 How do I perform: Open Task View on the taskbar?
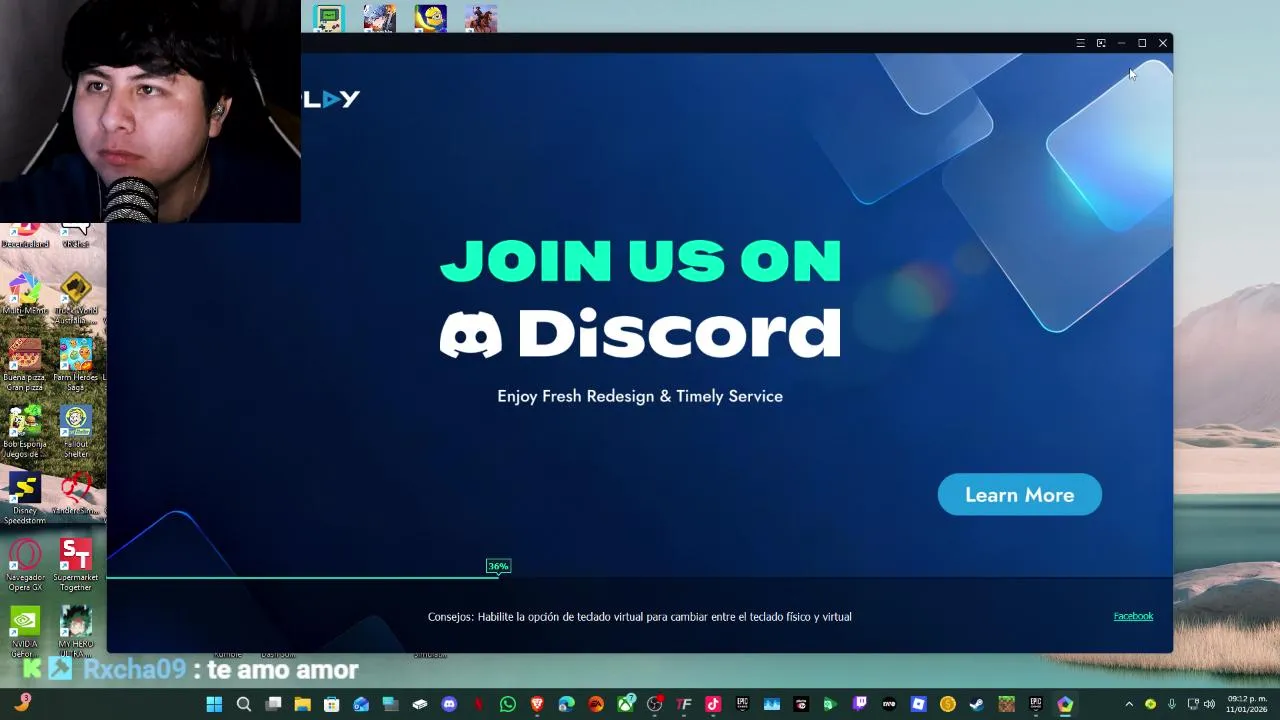(273, 704)
